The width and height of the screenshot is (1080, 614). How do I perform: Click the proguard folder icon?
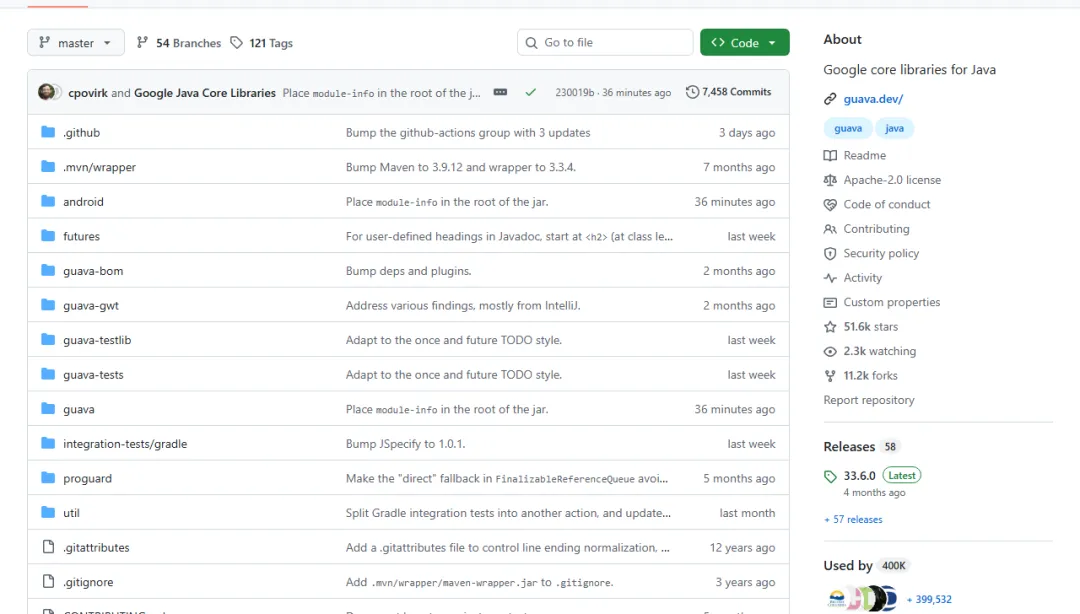(48, 478)
